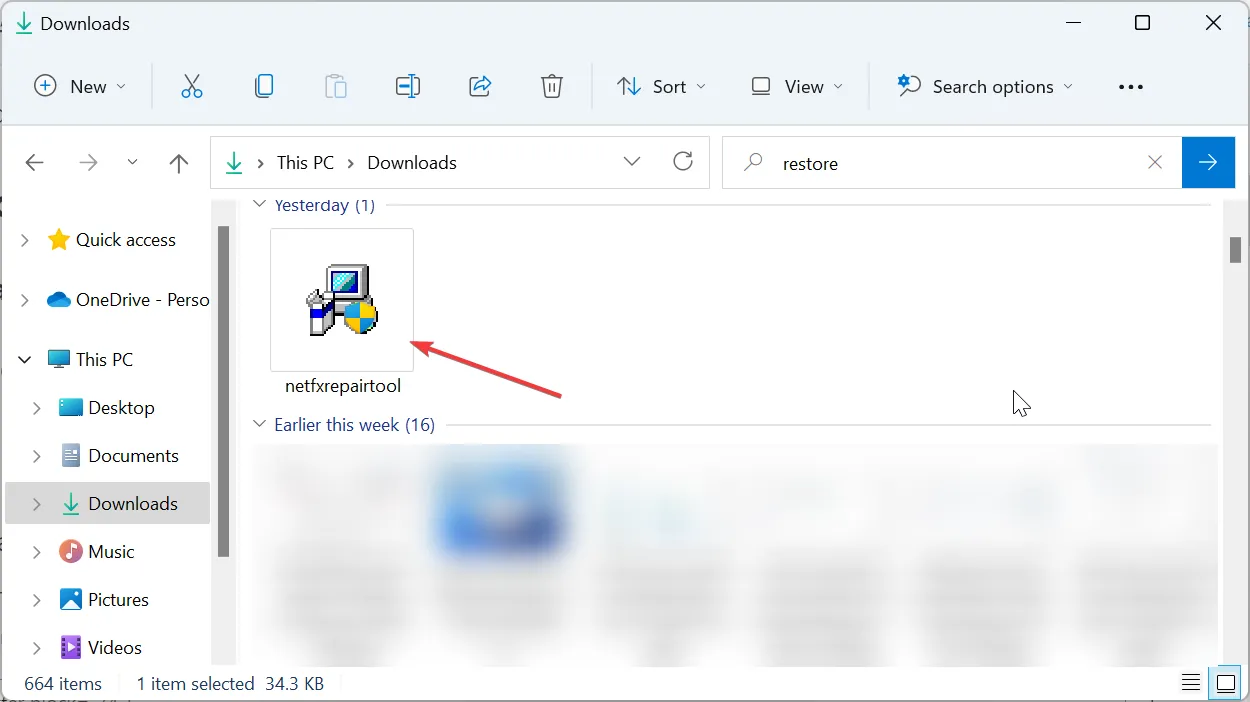Click the Rename icon
1250x702 pixels.
(x=408, y=87)
